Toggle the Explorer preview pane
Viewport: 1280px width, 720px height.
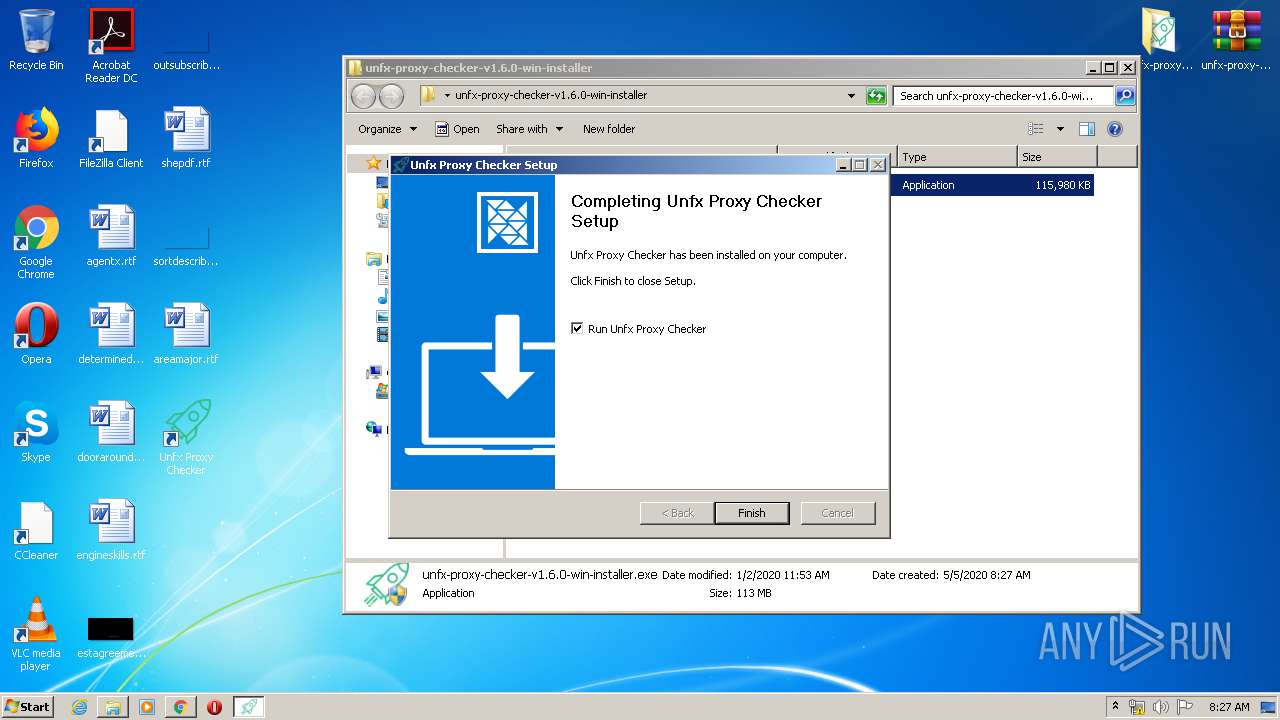pos(1087,129)
